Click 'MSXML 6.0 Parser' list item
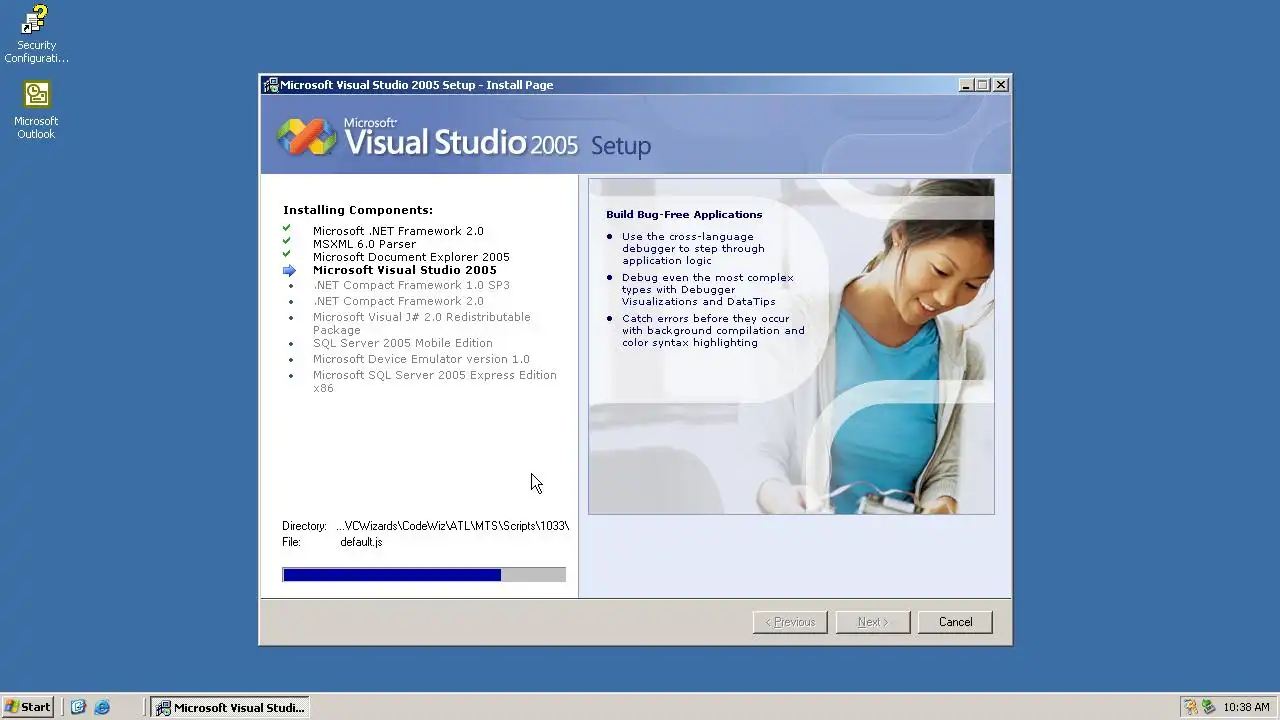 click(364, 244)
